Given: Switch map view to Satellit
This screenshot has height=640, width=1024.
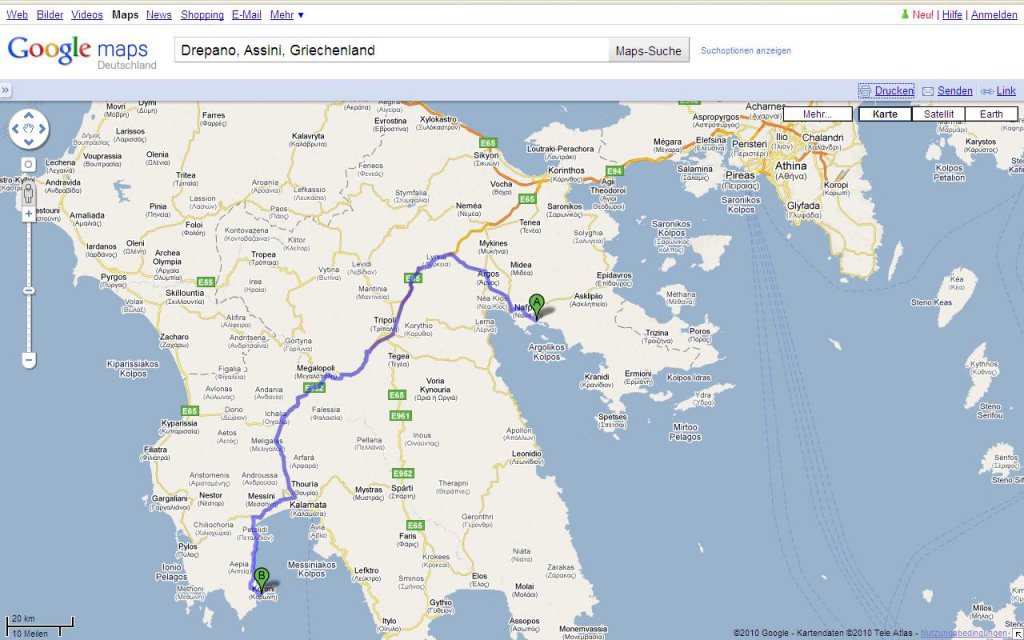Looking at the screenshot, I should click(939, 114).
